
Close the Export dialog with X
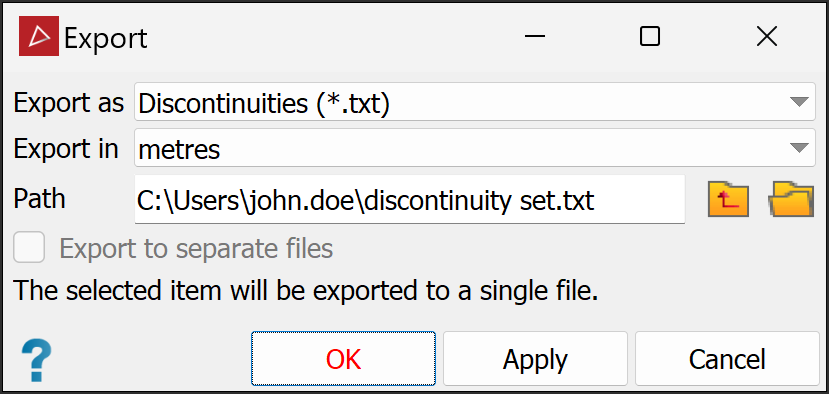(766, 36)
